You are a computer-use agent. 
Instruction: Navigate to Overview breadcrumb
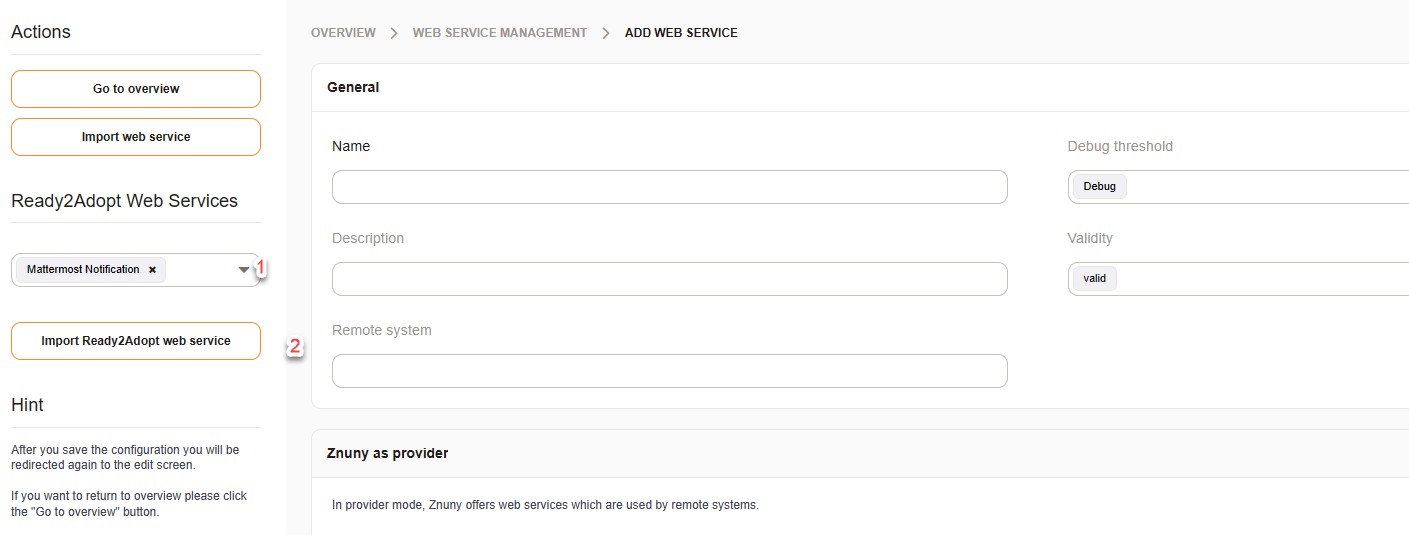coord(343,33)
